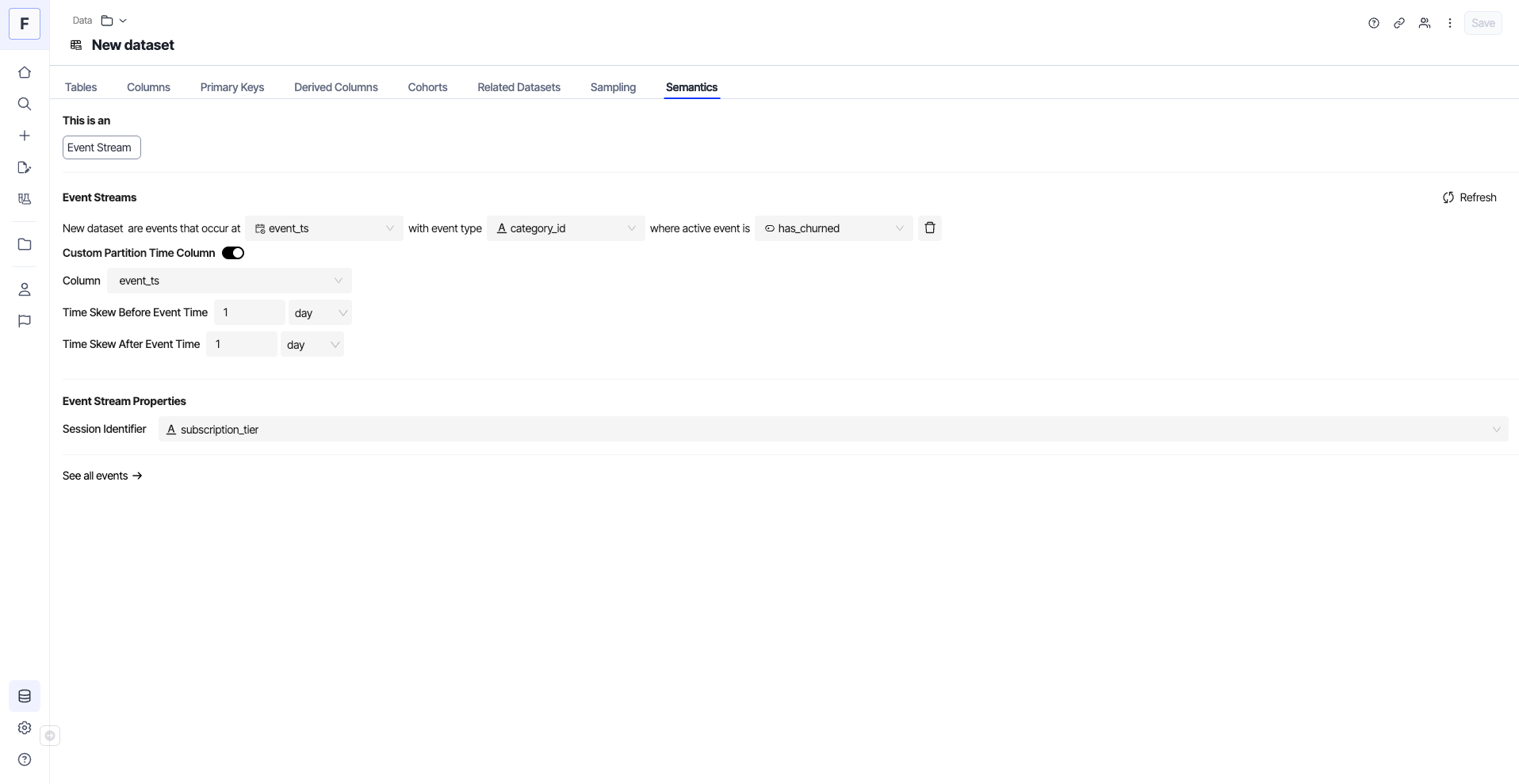The height and width of the screenshot is (784, 1519).
Task: Open settings gear in the sidebar
Action: pyautogui.click(x=25, y=728)
